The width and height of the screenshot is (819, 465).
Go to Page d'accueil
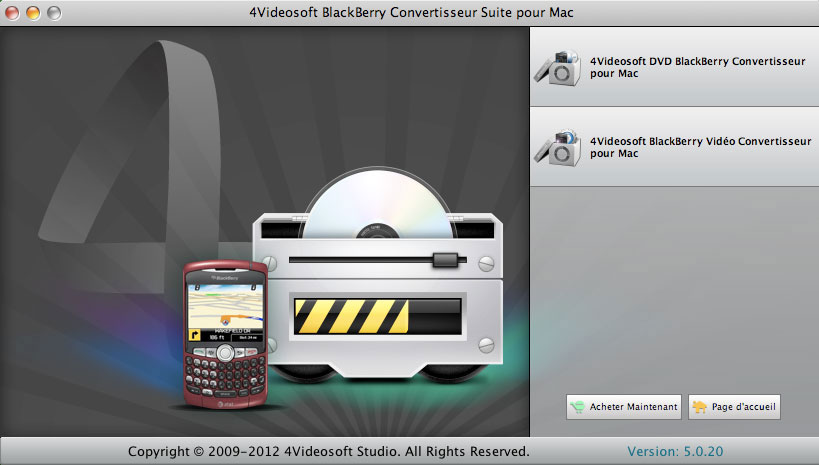pyautogui.click(x=733, y=407)
